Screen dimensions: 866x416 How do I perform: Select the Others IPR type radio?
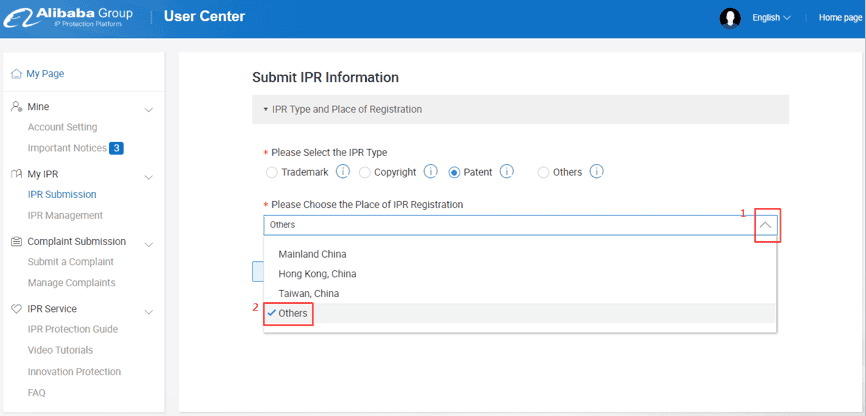[x=543, y=172]
